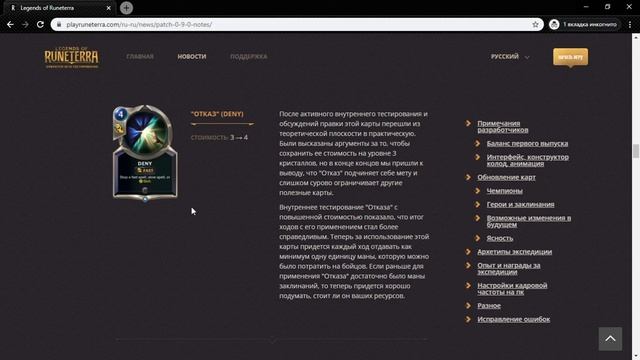Jump to Примечания разработчиков section
Image resolution: width=640 pixels, height=360 pixels.
click(502, 127)
